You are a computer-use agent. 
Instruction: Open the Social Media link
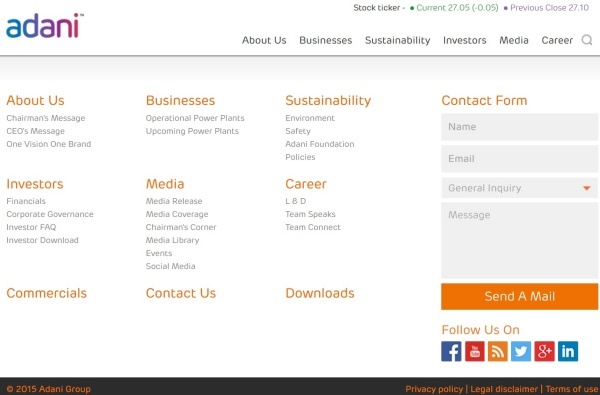(170, 266)
